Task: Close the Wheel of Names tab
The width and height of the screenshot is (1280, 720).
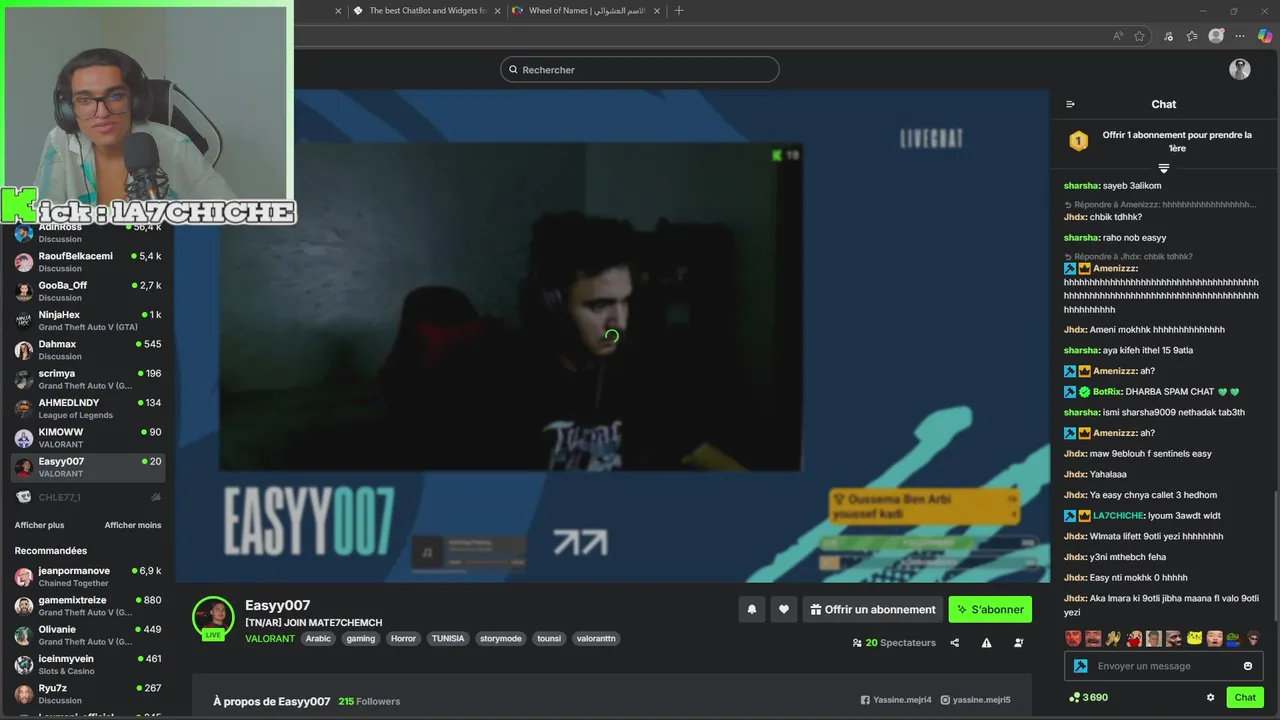Action: (x=656, y=11)
